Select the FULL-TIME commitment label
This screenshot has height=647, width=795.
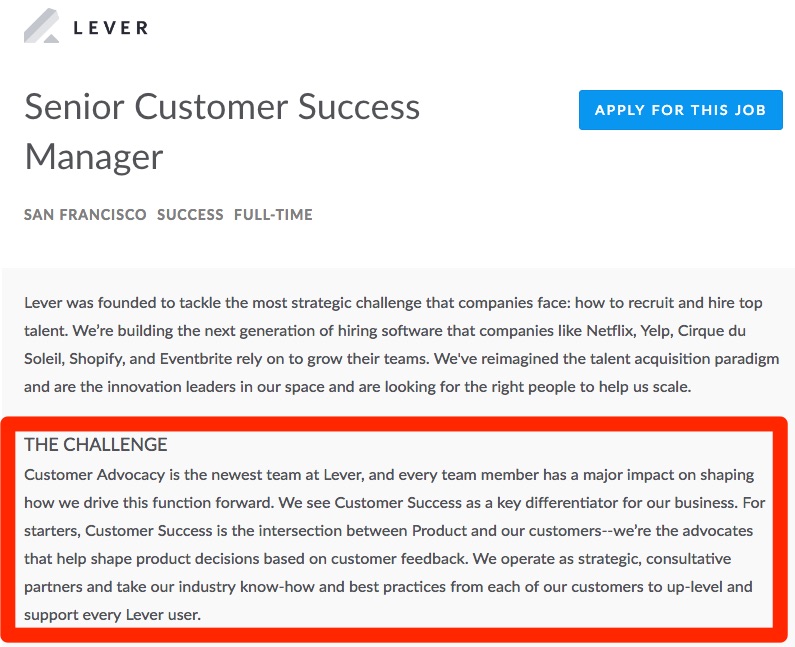[x=273, y=214]
